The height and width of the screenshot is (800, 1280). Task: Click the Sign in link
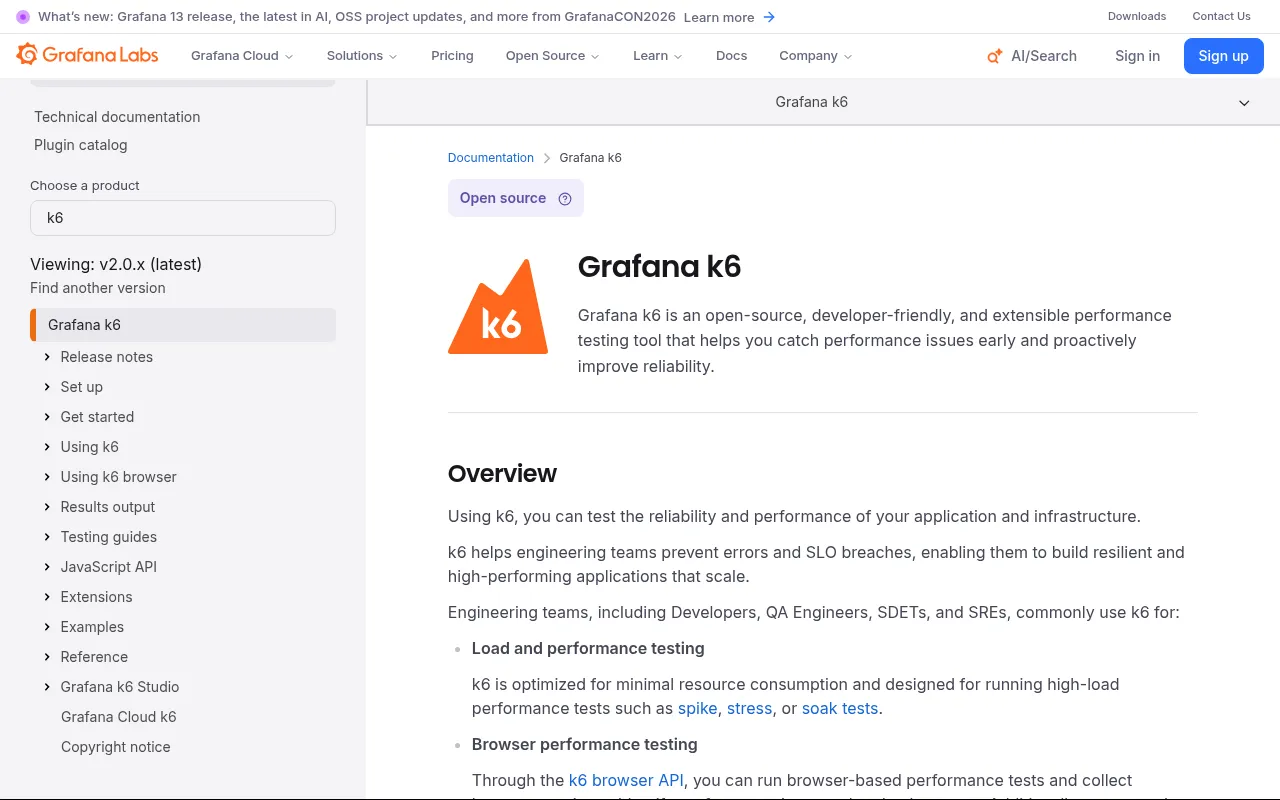click(1137, 56)
